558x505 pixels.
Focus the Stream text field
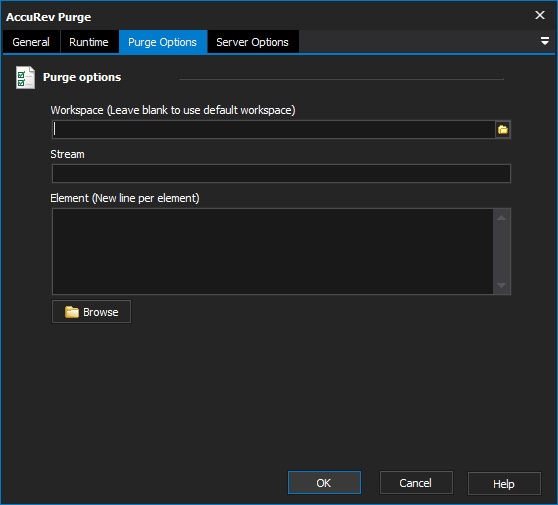[281, 174]
